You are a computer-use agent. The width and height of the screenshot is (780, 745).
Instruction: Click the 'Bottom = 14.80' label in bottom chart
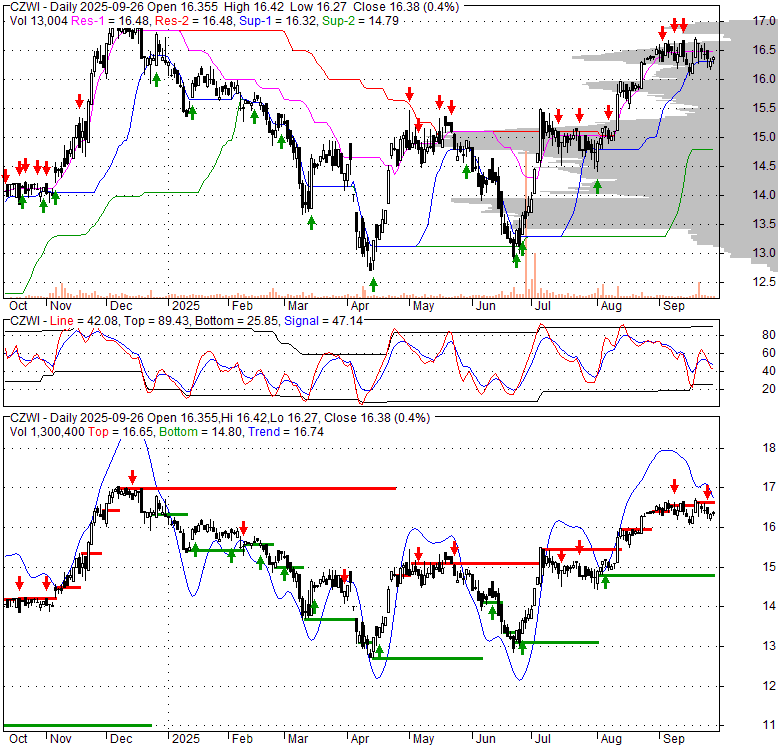tap(200, 432)
